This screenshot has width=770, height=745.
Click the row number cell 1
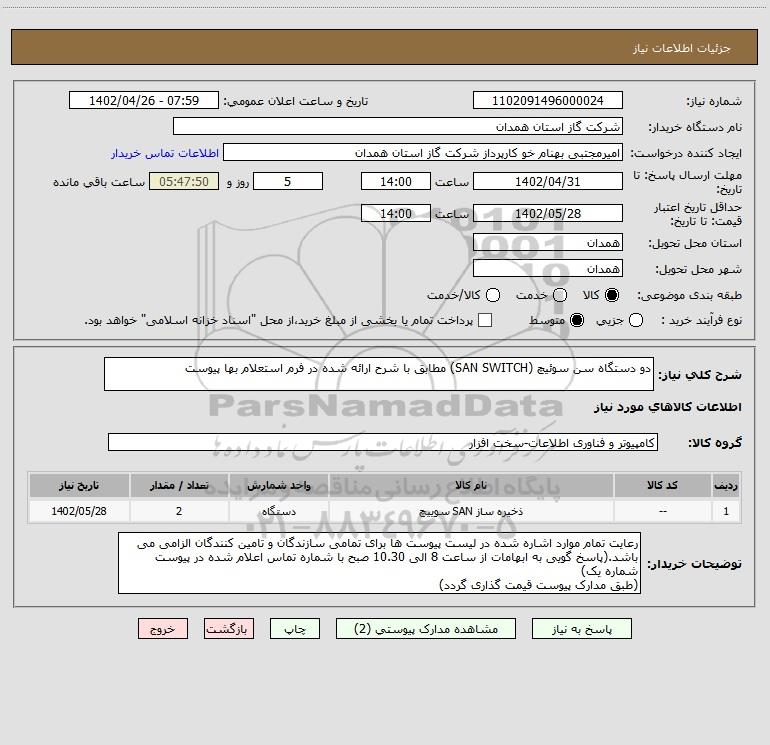pyautogui.click(x=726, y=511)
